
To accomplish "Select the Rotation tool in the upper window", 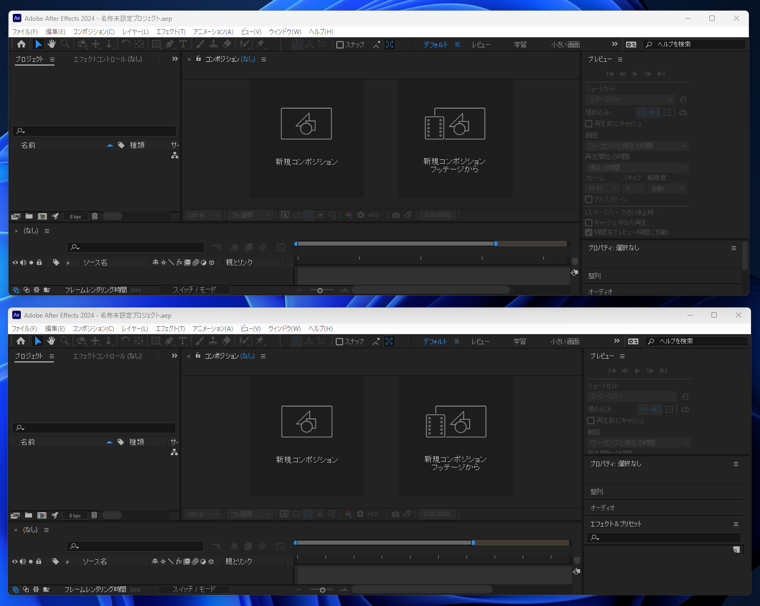I will point(126,44).
